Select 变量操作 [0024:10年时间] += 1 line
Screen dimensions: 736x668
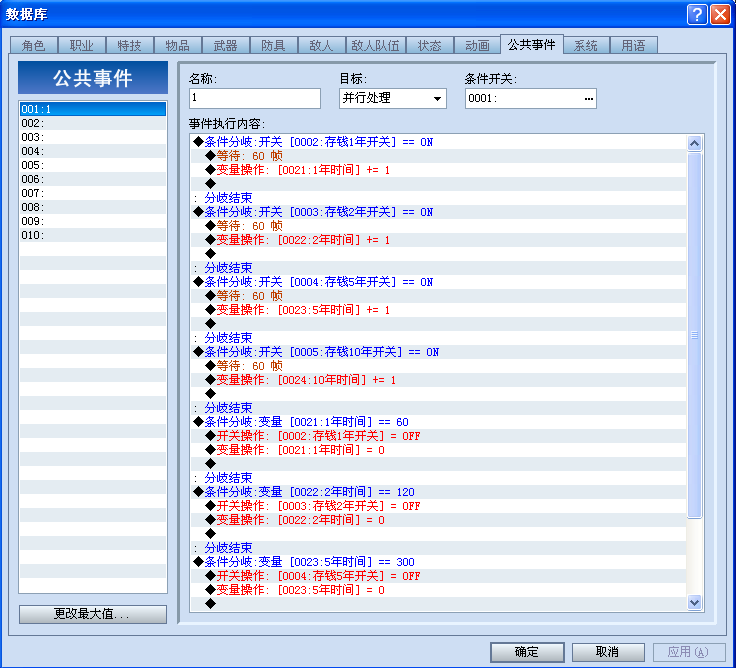(439, 380)
